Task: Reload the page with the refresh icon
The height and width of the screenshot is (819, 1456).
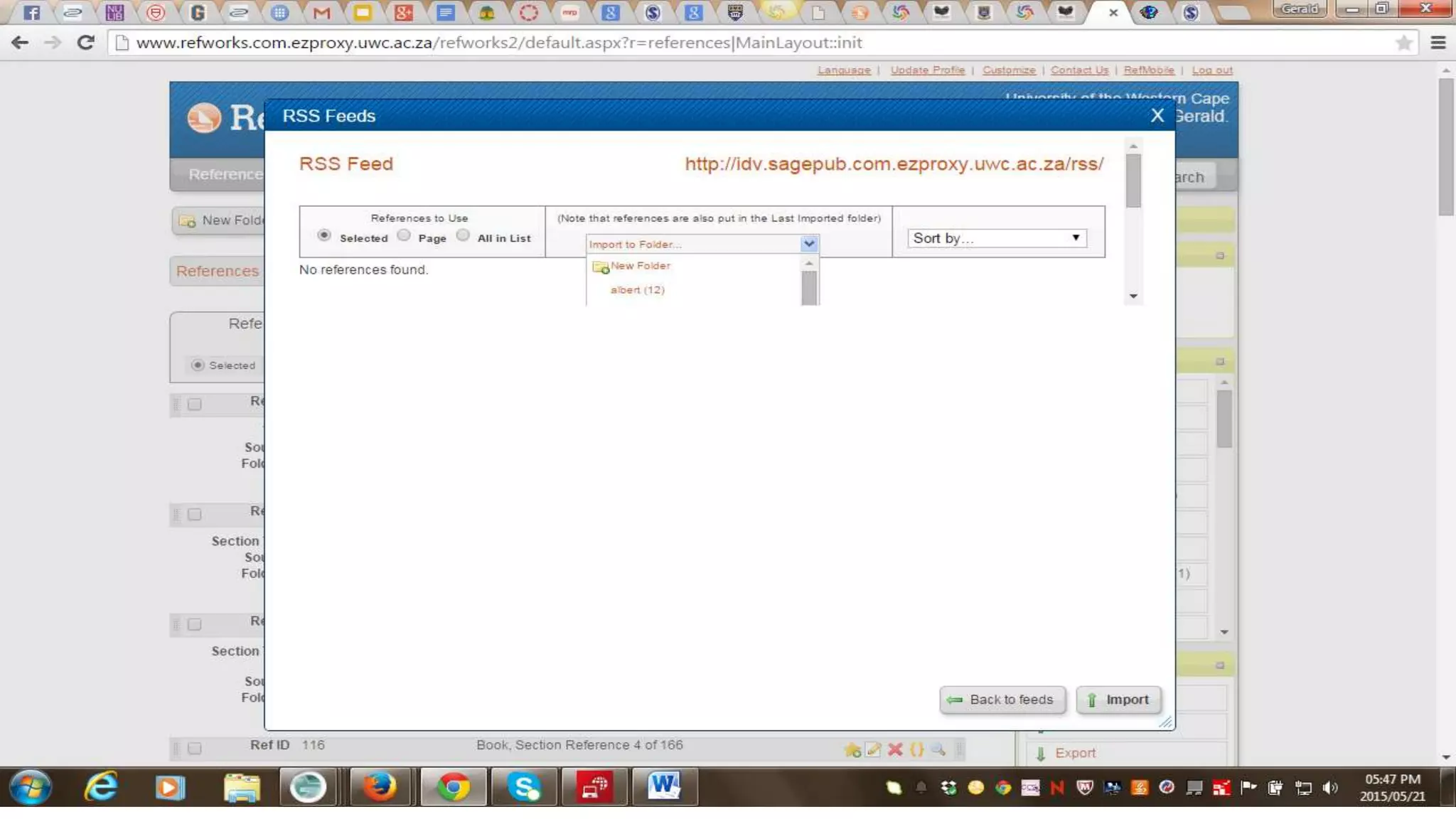Action: (x=86, y=43)
